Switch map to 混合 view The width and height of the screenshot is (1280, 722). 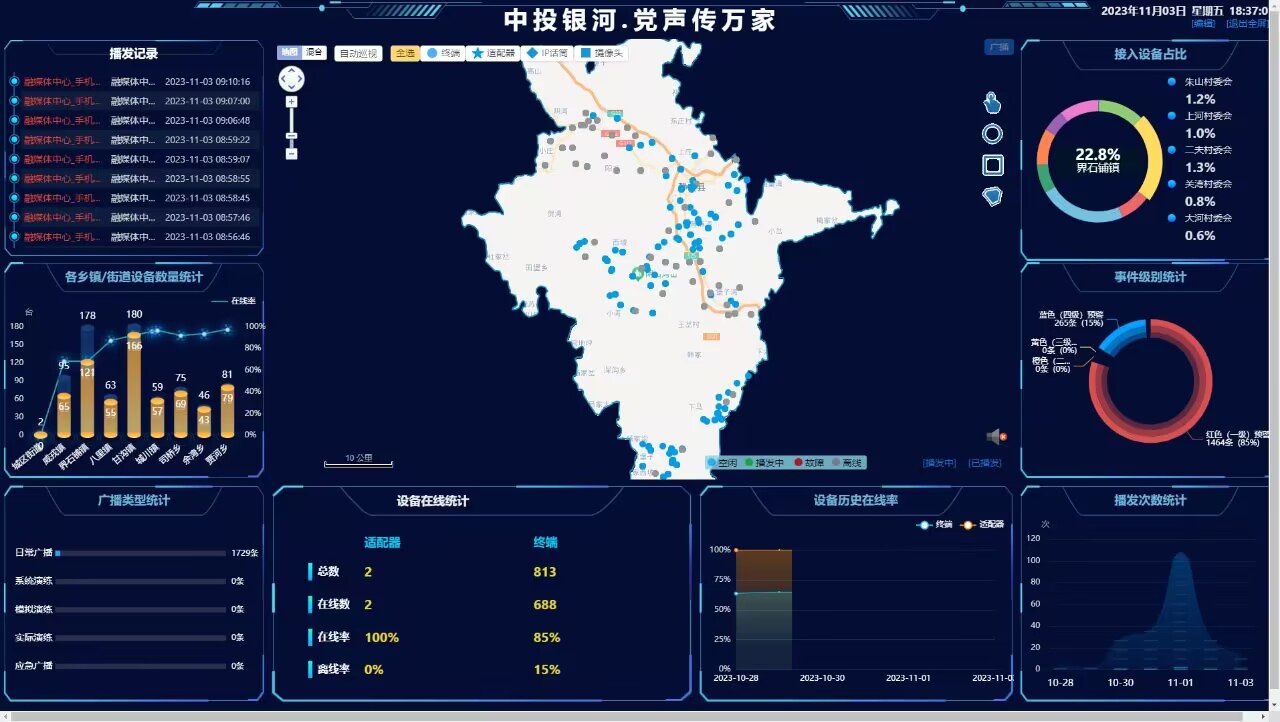[314, 52]
